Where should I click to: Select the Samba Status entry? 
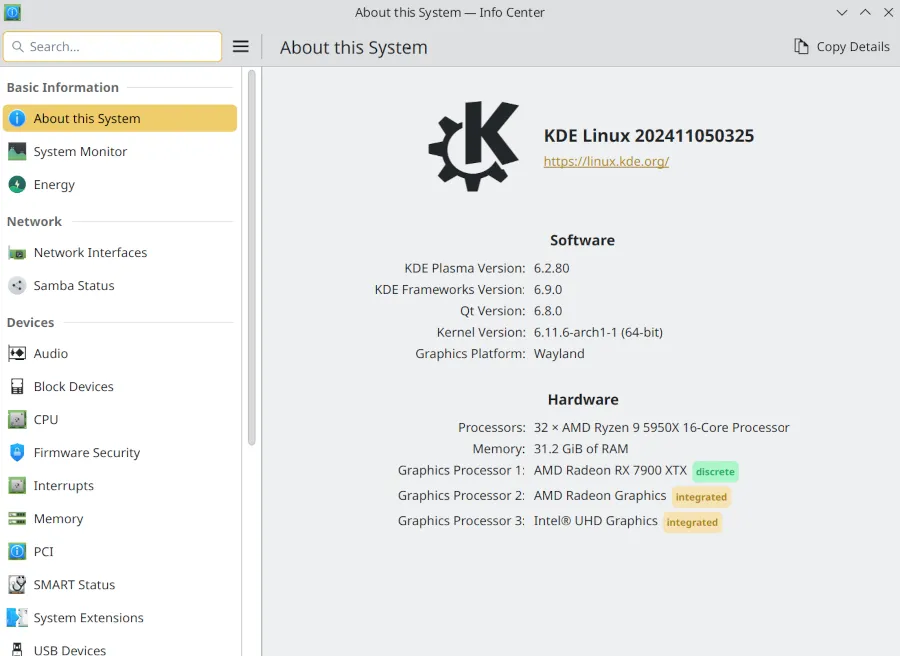click(120, 285)
